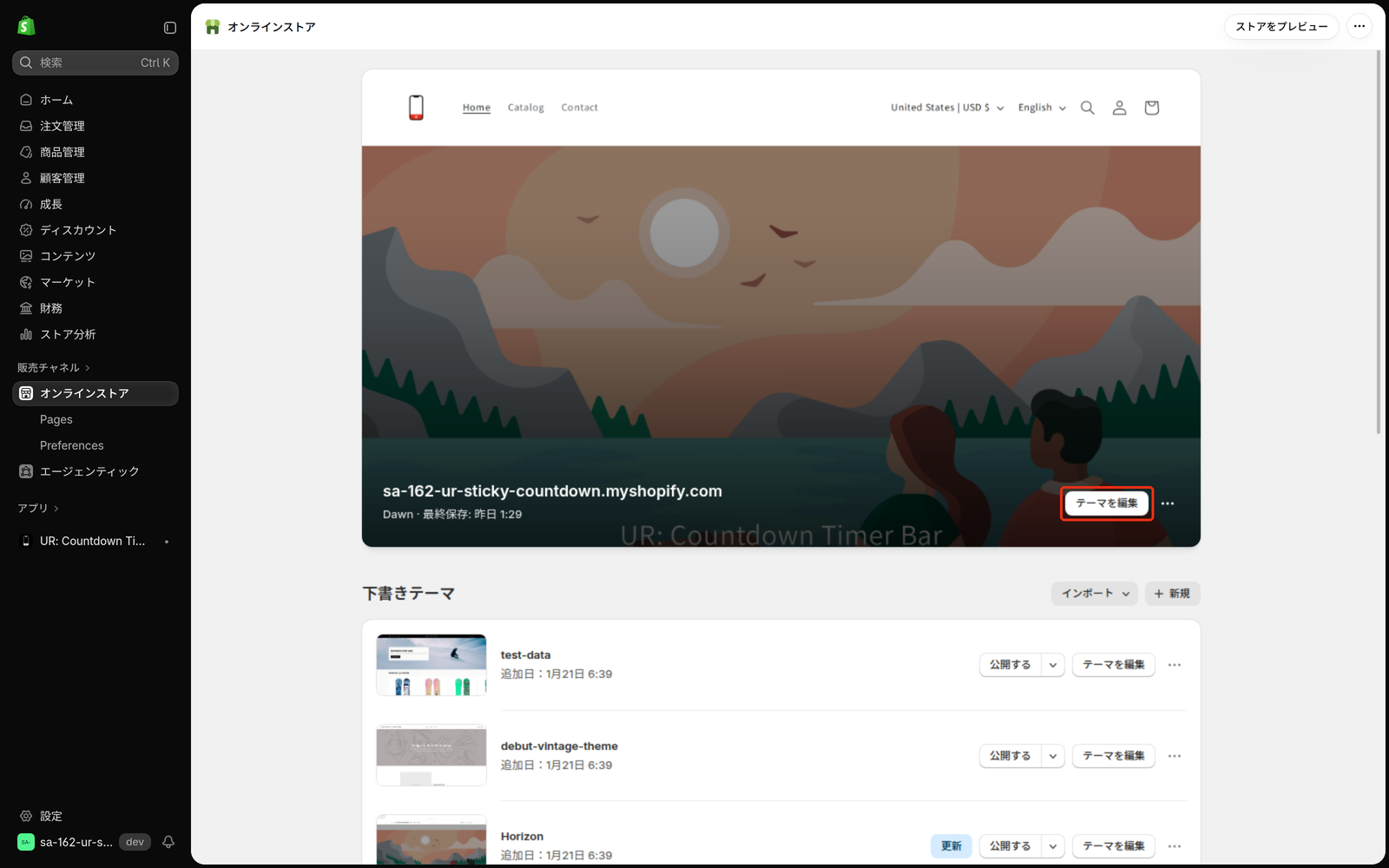Expand the アプリ section chevron
Image resolution: width=1389 pixels, height=868 pixels.
point(56,509)
